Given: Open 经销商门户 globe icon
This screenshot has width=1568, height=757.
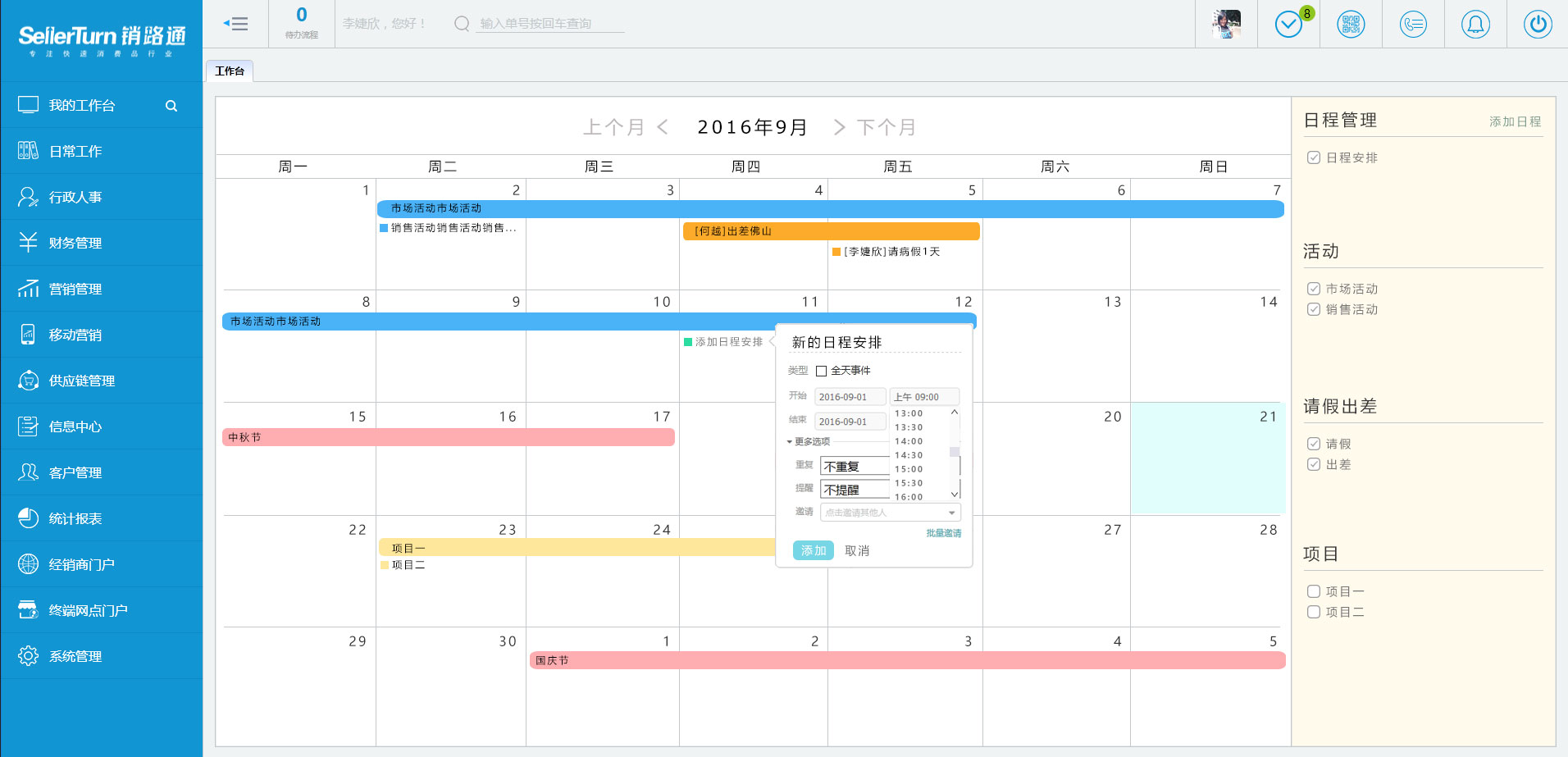Looking at the screenshot, I should click(x=28, y=564).
